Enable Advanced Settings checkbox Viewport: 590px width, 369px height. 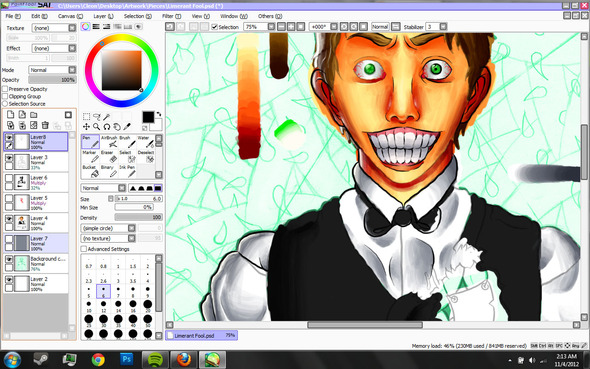click(84, 249)
